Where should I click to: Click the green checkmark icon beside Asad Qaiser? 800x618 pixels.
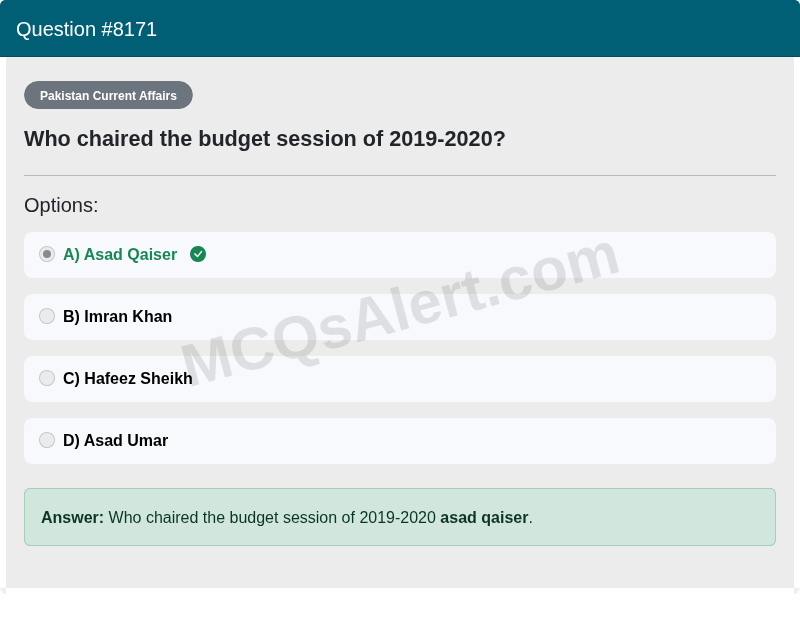pos(198,254)
